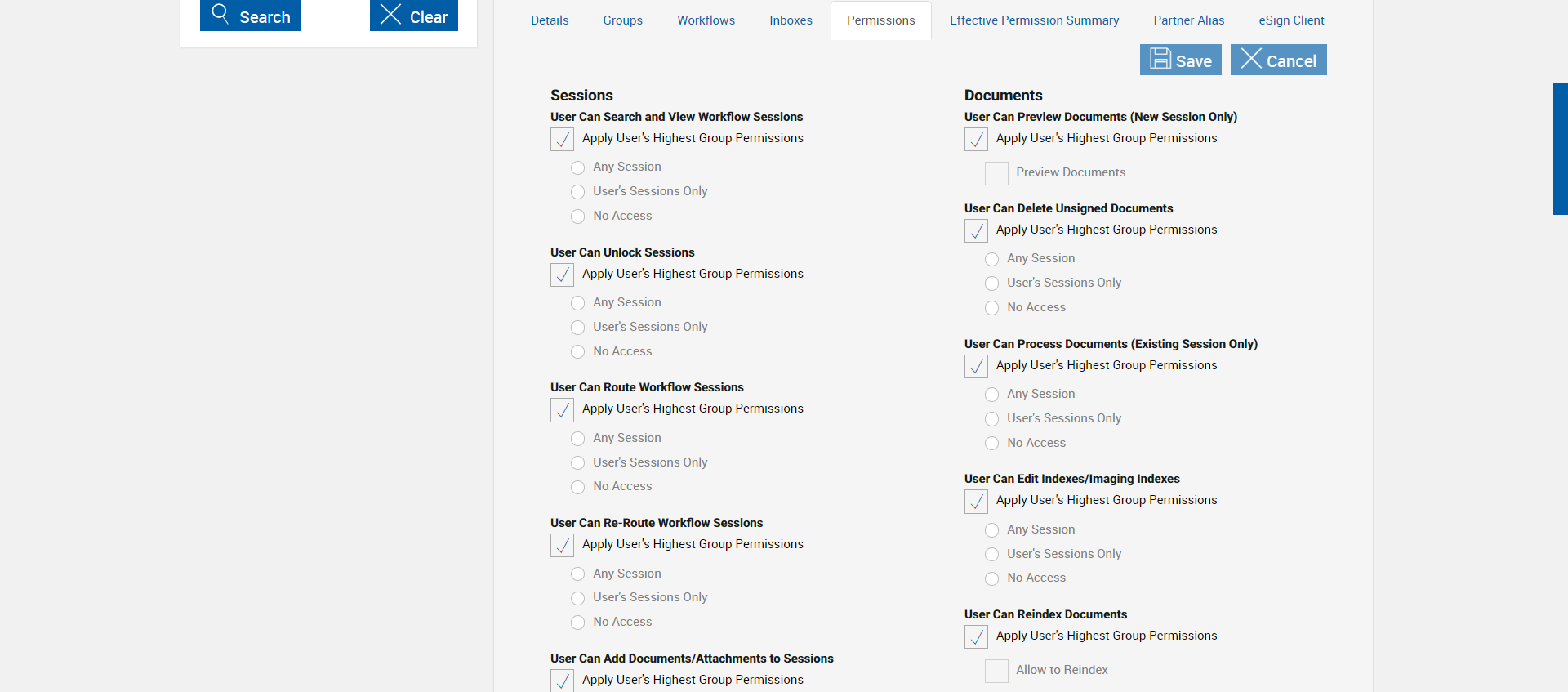
Task: Go to the eSign Client tab
Action: pyautogui.click(x=1291, y=20)
